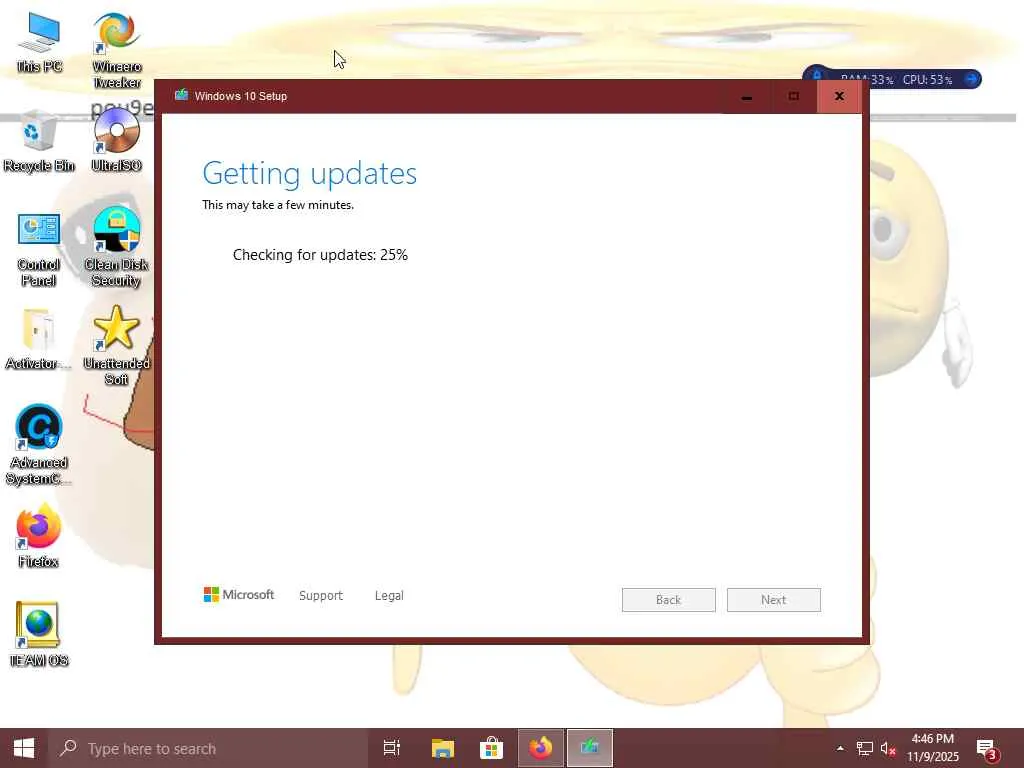1024x768 pixels.
Task: Select Windows 10 Setup taskbar button
Action: pyautogui.click(x=590, y=748)
